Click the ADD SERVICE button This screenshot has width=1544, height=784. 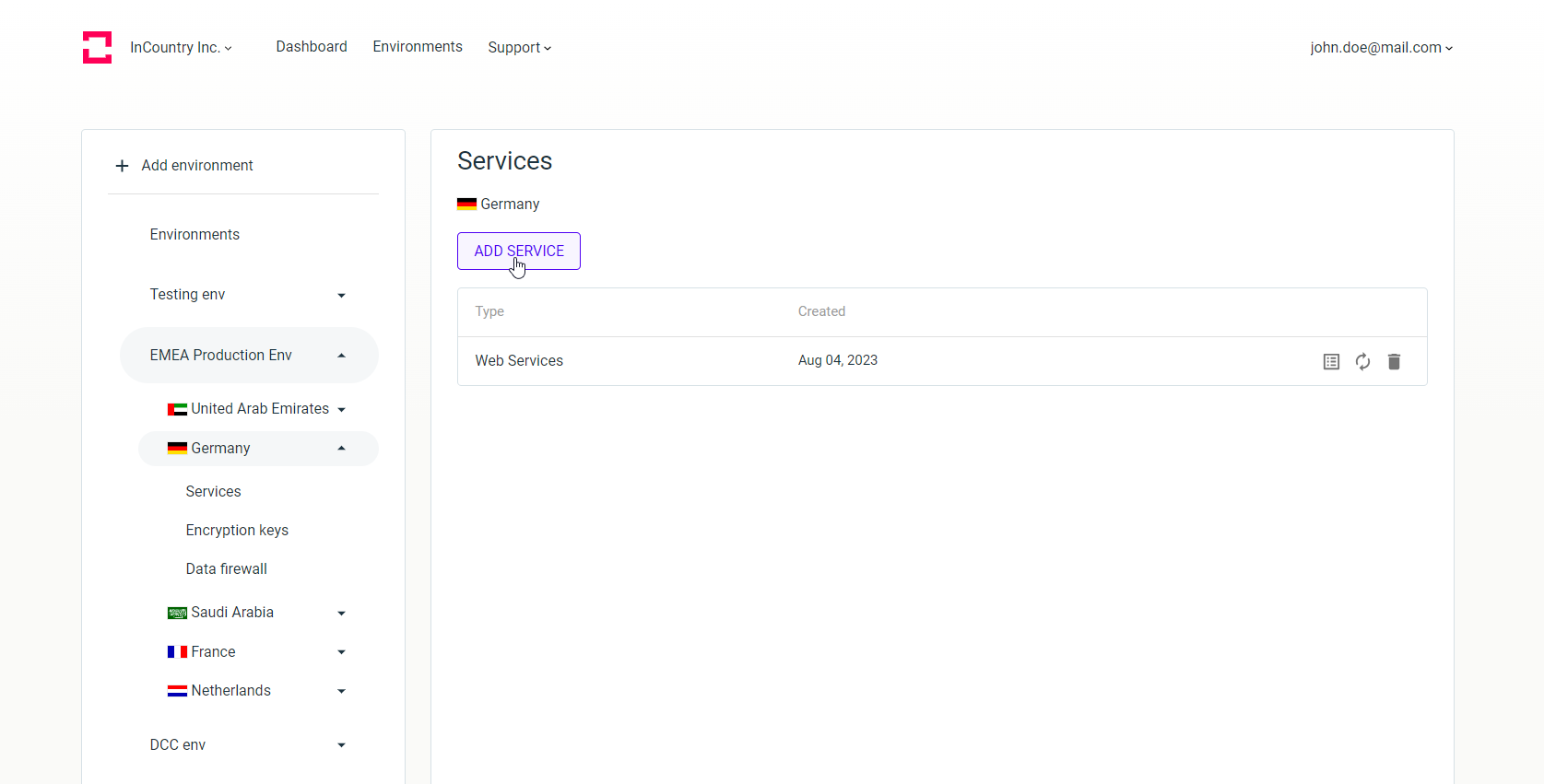519,251
